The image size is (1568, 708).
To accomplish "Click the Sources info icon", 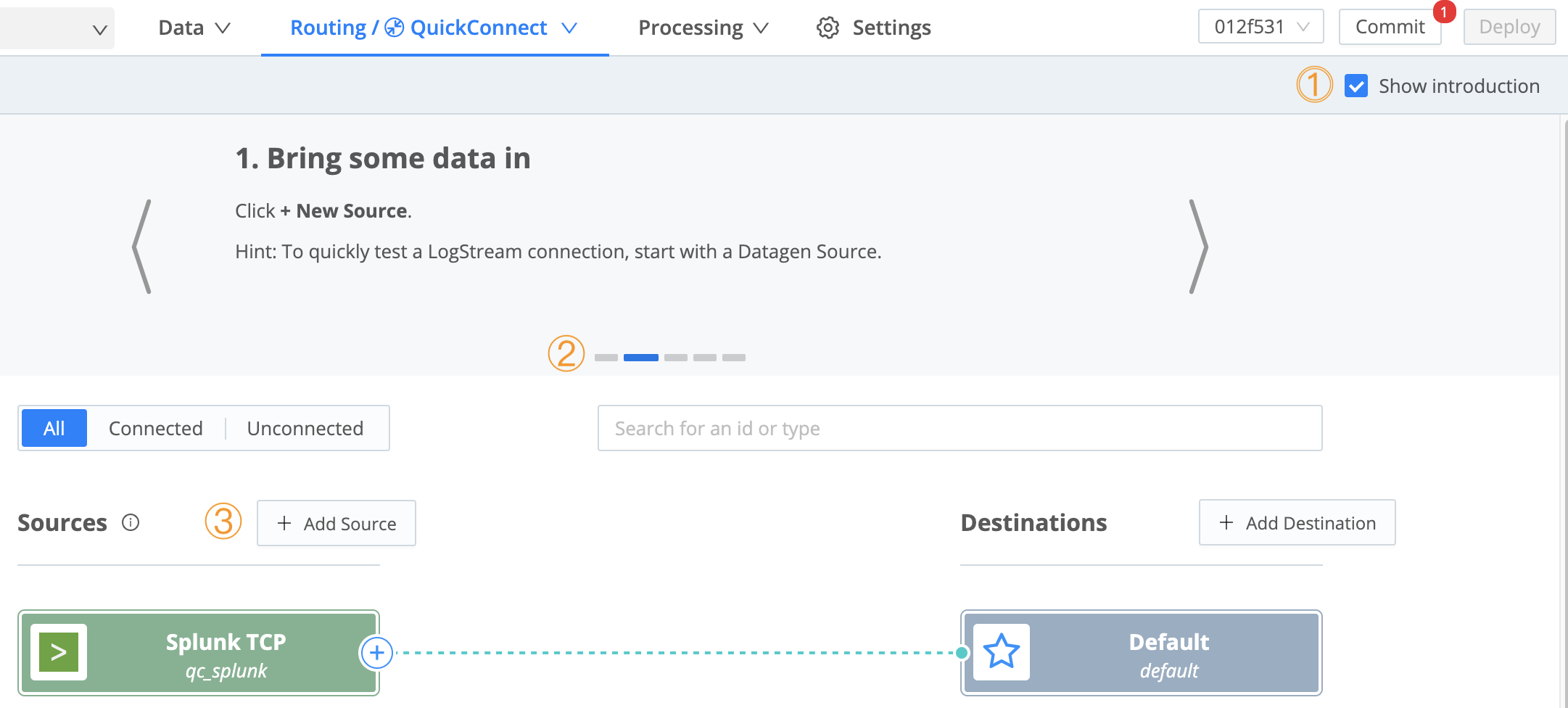I will (x=131, y=522).
